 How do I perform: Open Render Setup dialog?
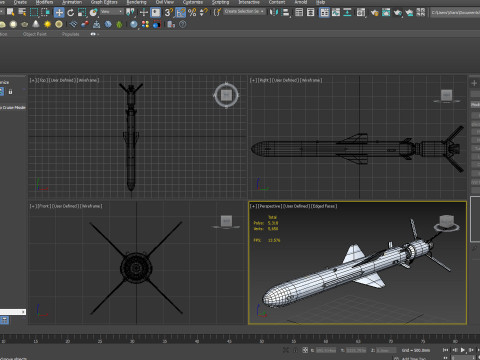click(374, 13)
